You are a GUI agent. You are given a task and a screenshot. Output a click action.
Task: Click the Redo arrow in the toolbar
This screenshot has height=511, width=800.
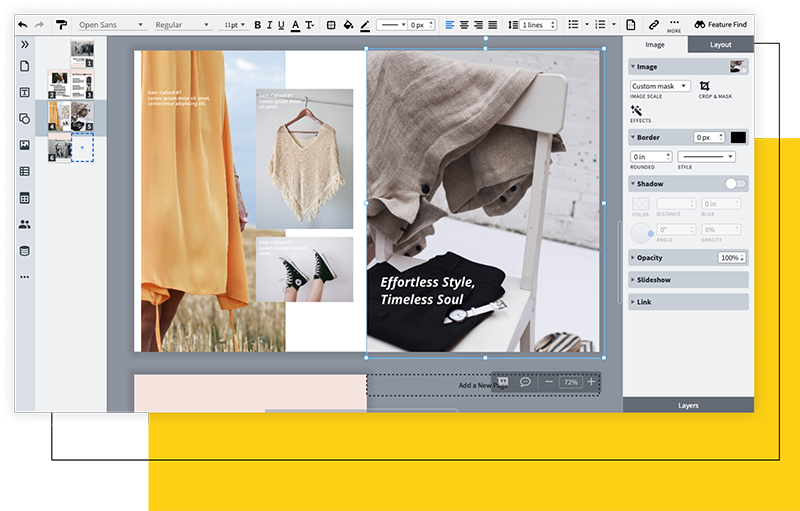pos(39,24)
